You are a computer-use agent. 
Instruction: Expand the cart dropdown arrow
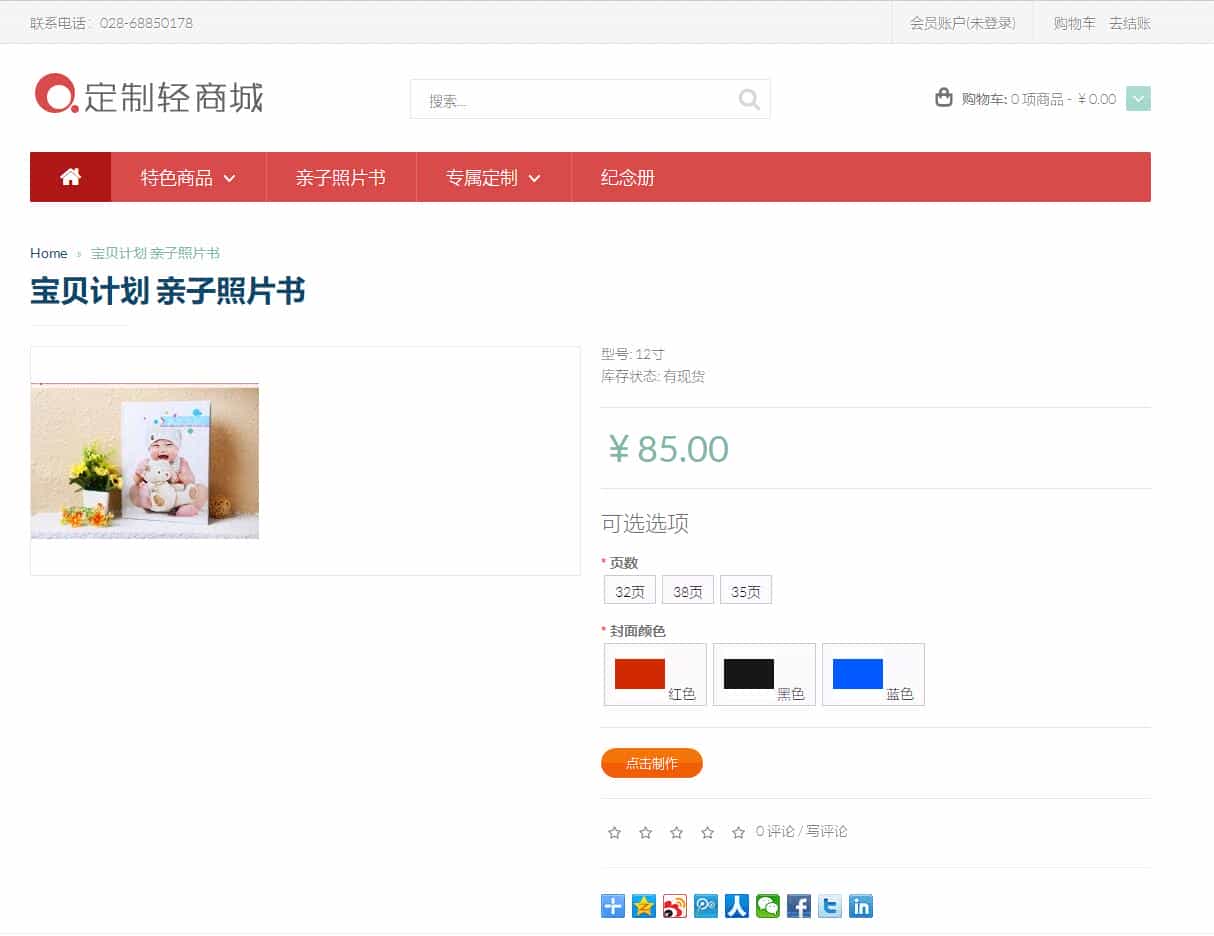1138,98
